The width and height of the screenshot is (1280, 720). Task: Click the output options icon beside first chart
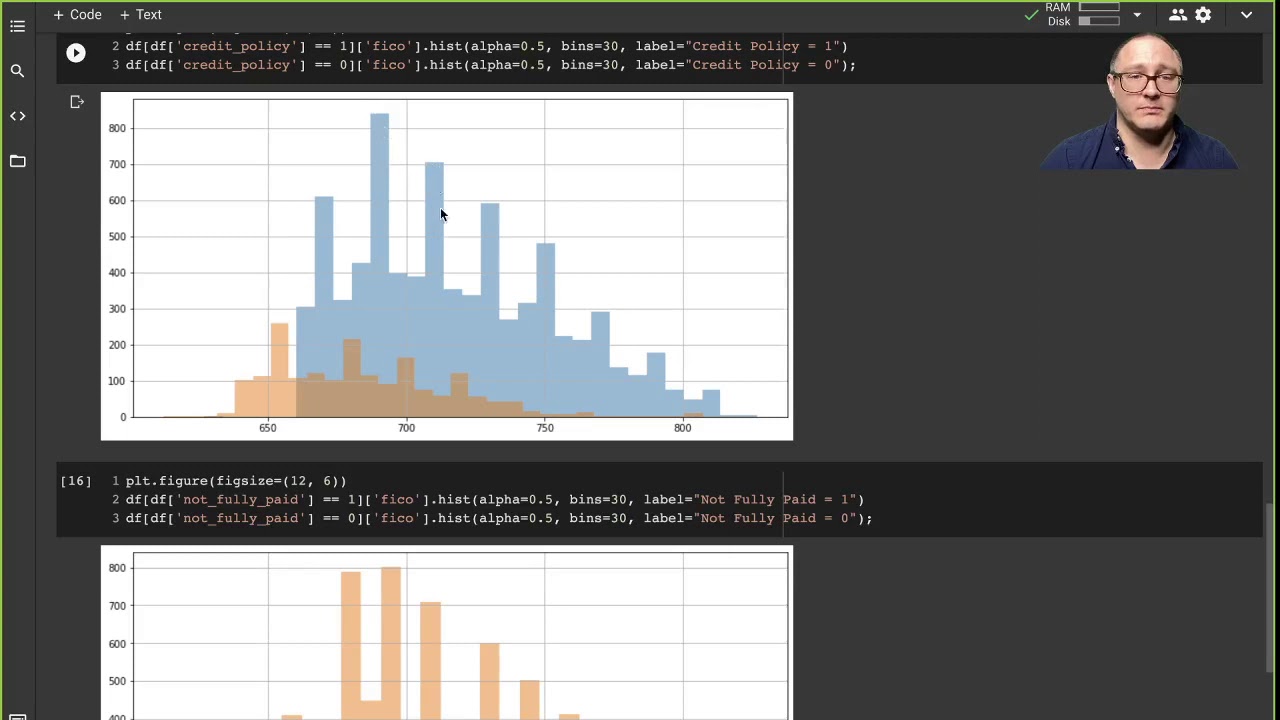[x=77, y=102]
